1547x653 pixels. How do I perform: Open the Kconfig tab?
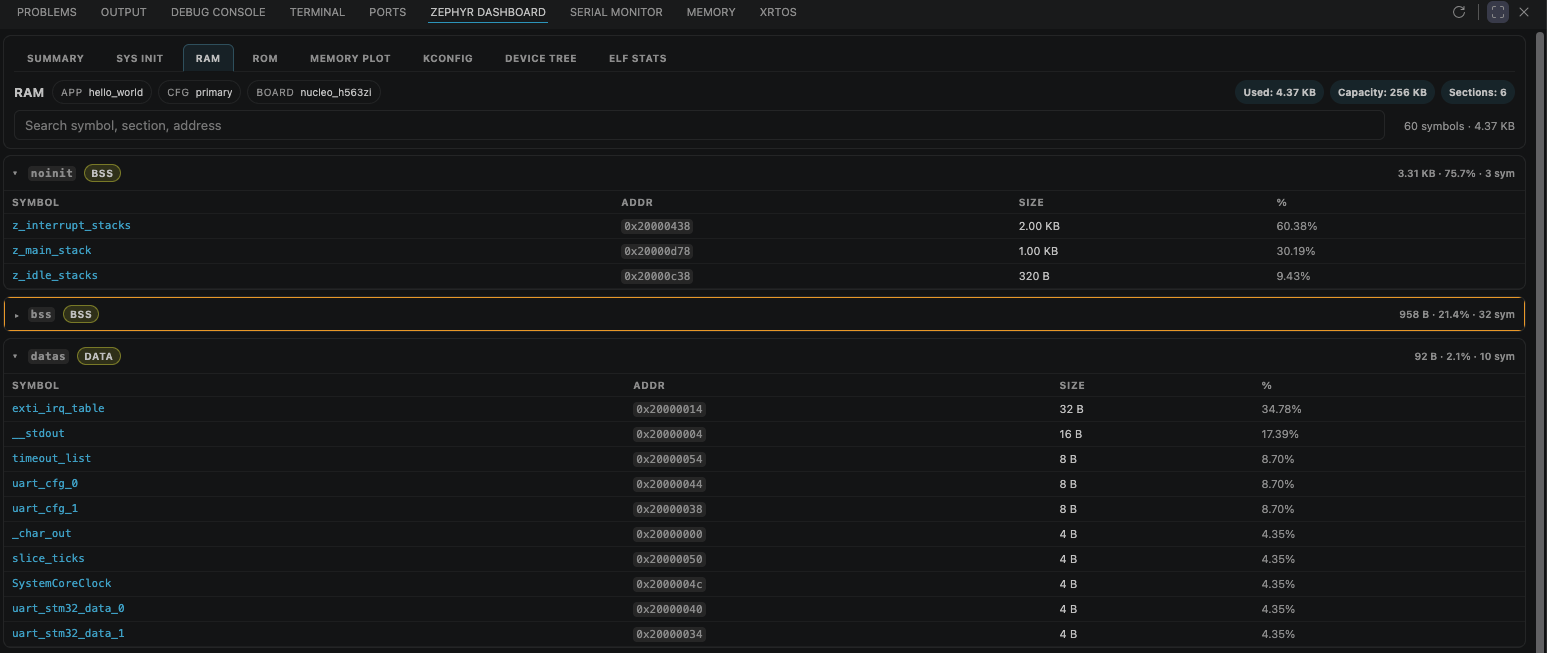pyautogui.click(x=448, y=58)
